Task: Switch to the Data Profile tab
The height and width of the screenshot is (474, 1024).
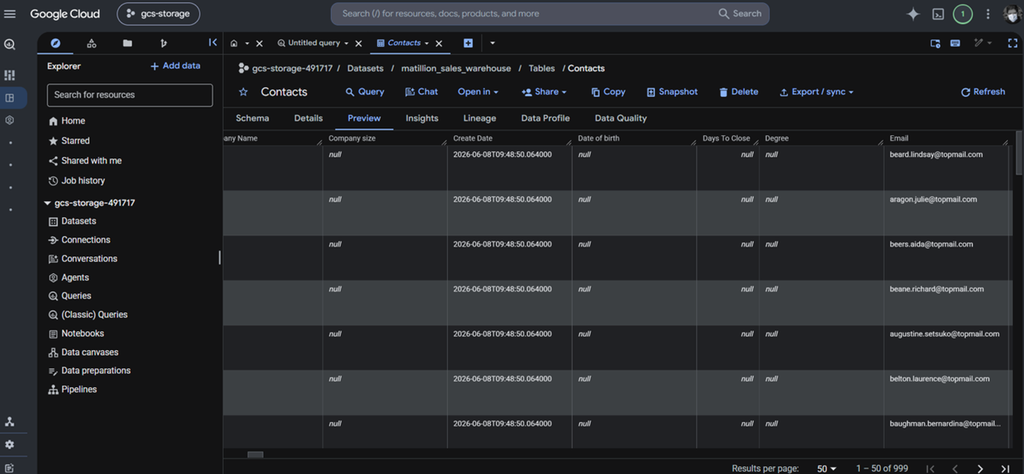Action: click(545, 118)
